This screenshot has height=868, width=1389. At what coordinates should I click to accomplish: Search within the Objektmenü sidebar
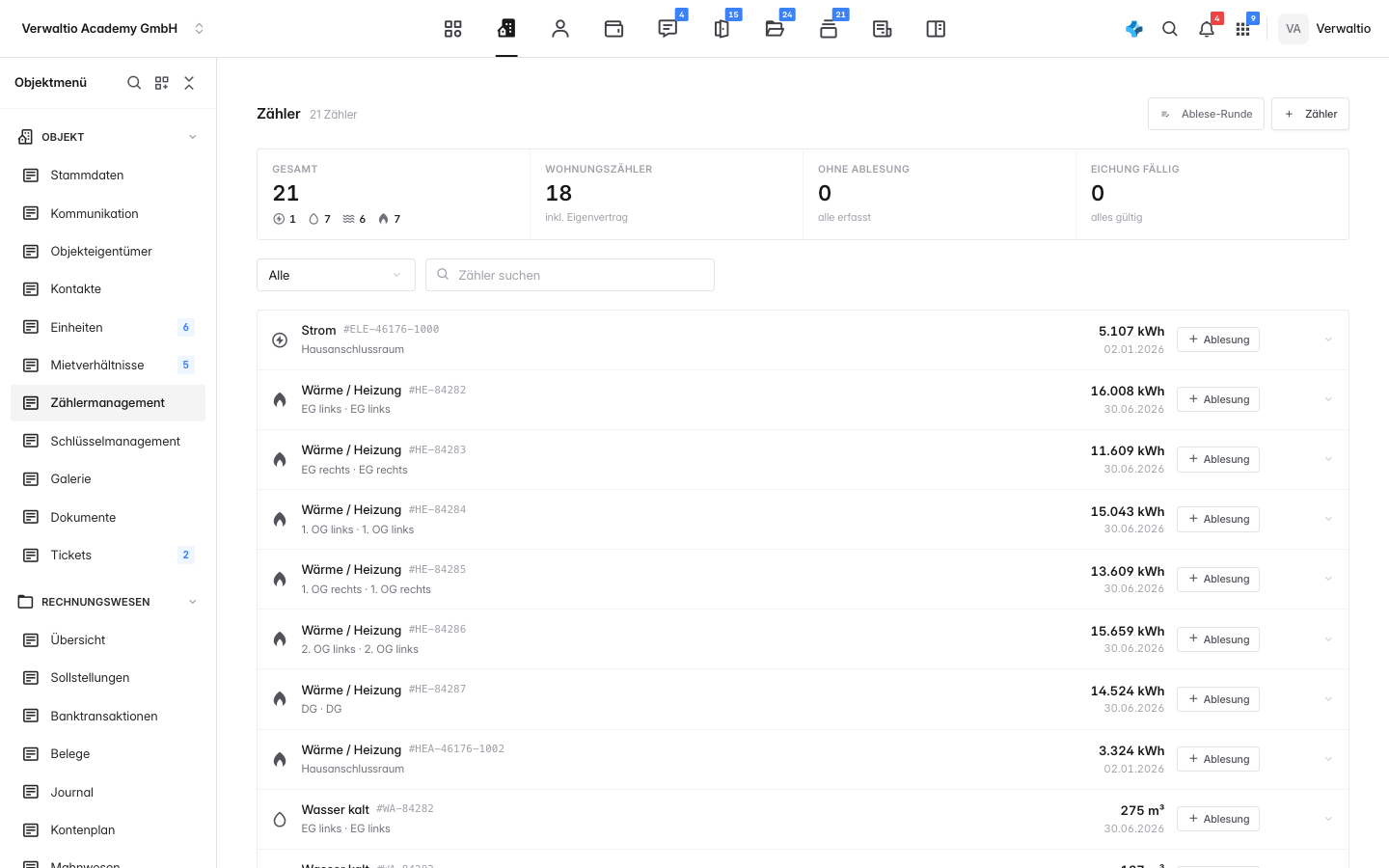(x=134, y=83)
